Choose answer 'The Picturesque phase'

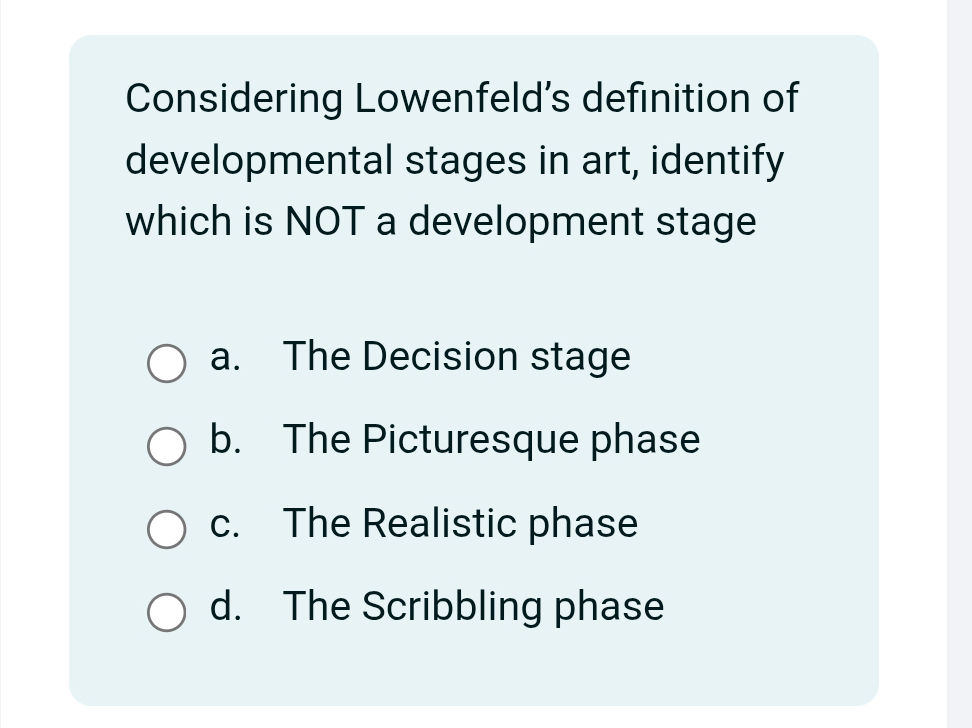490,440
